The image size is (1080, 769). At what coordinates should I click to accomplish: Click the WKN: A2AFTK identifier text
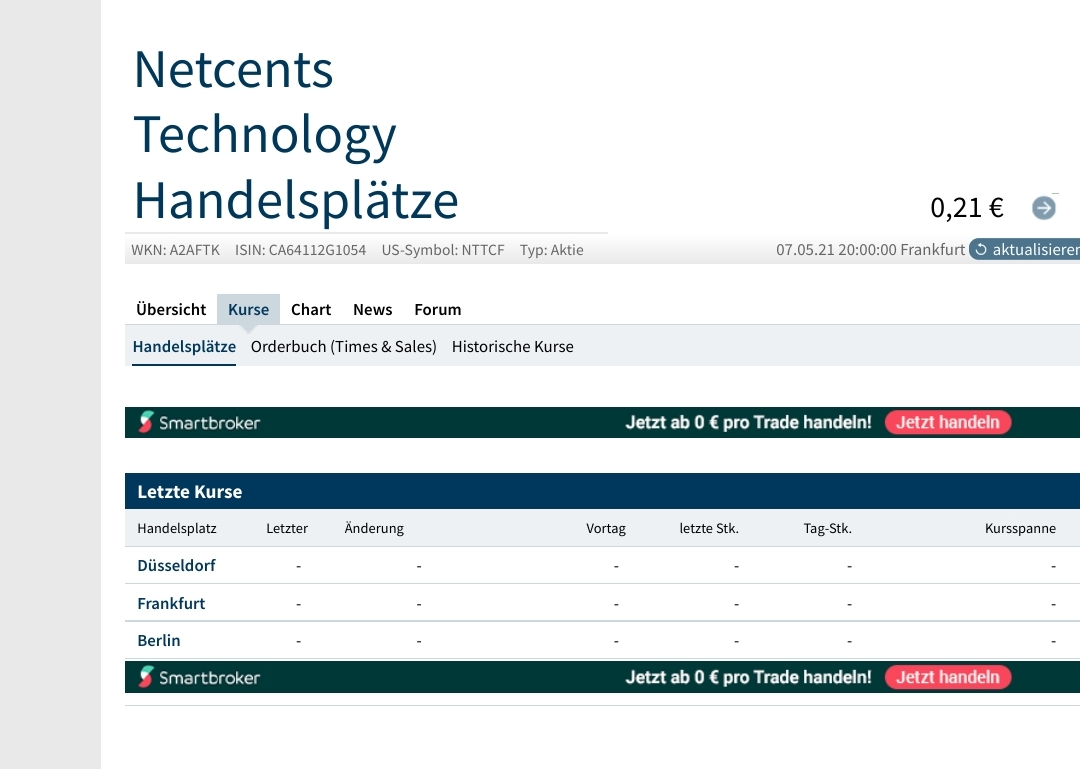[175, 250]
